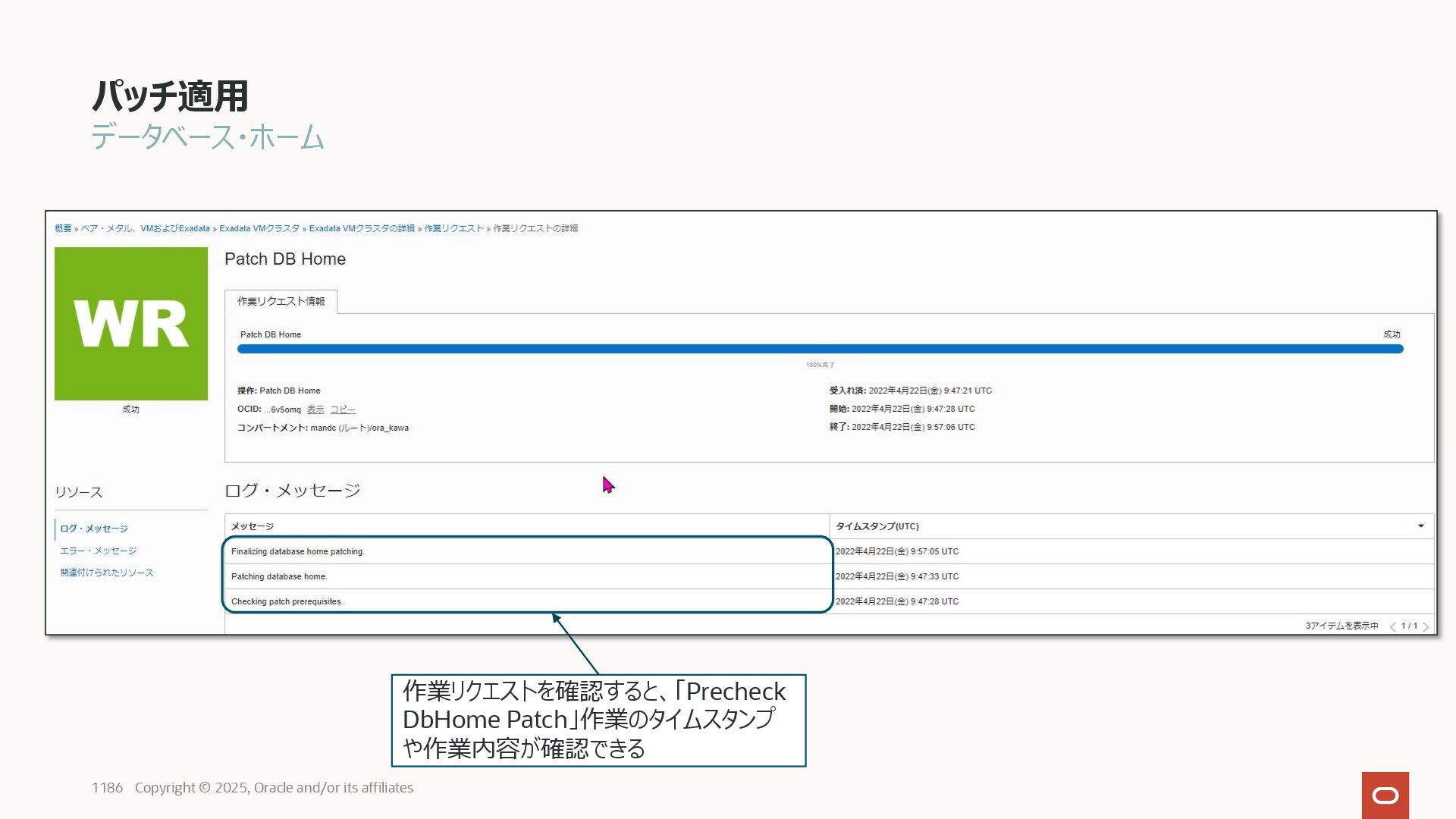The height and width of the screenshot is (819, 1456).
Task: Click the Patch DB Home progress bar
Action: click(819, 349)
